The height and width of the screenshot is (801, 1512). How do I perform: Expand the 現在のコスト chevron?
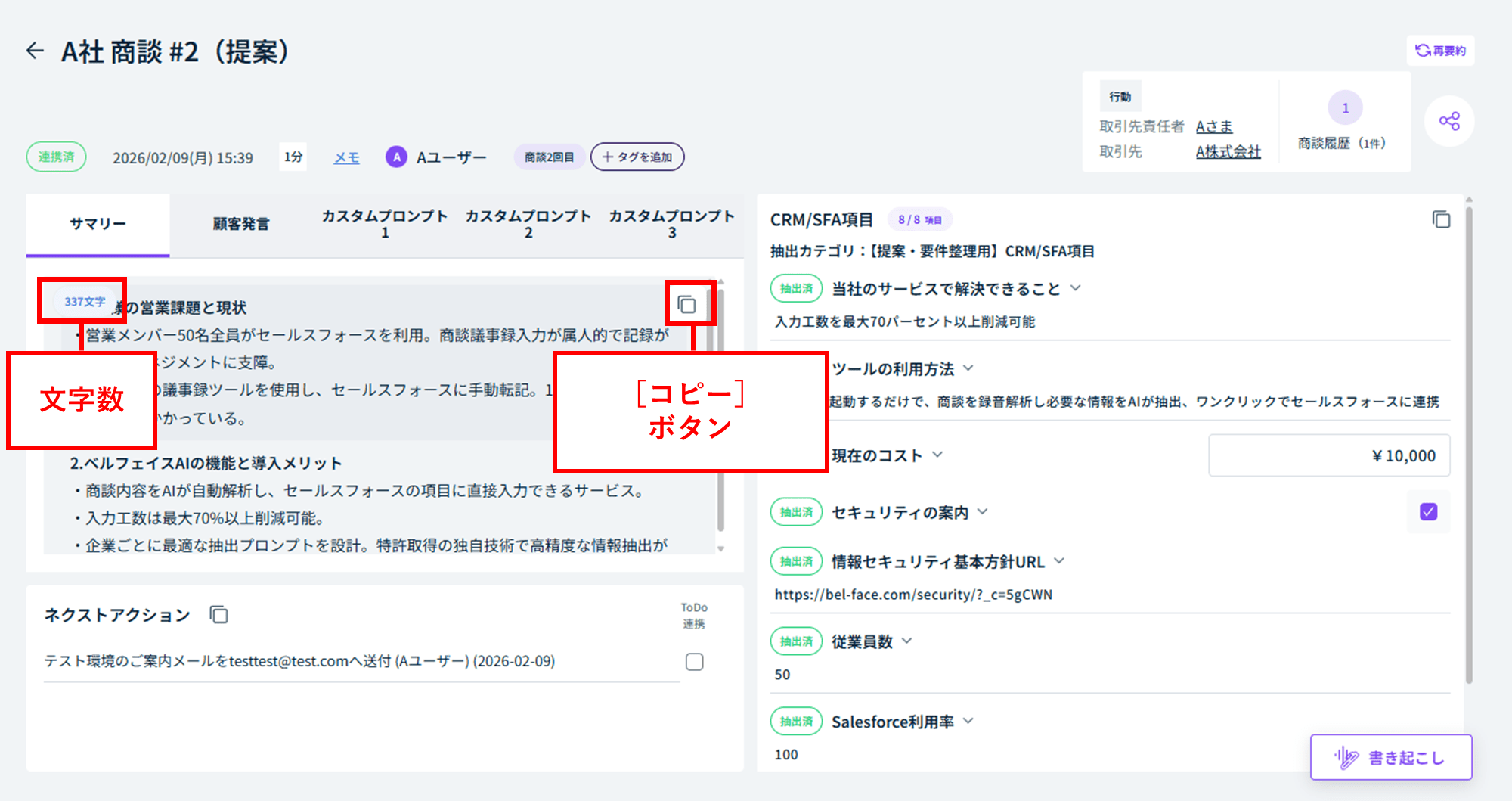pos(937,455)
